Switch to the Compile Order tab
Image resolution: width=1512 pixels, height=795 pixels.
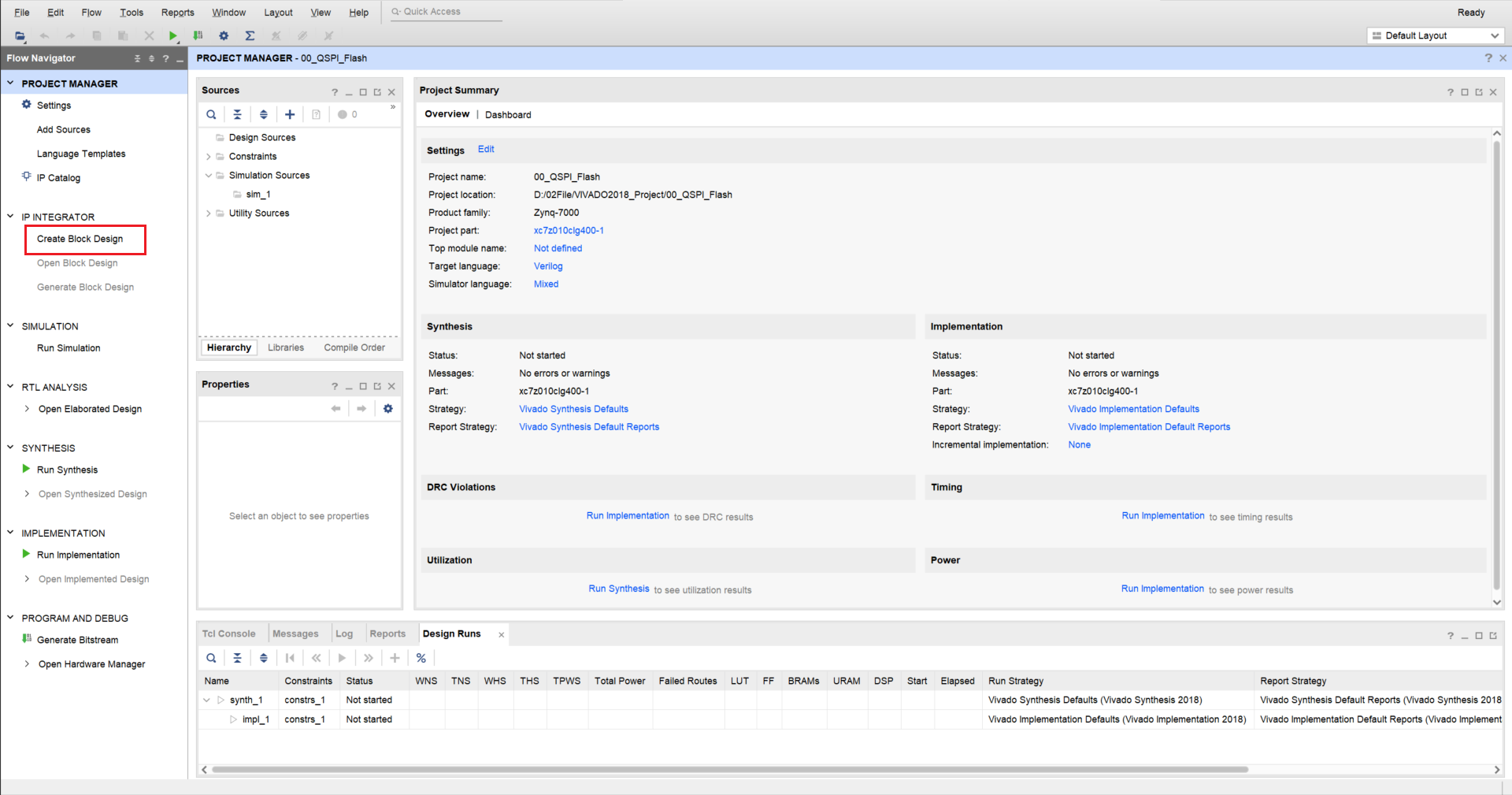(354, 347)
